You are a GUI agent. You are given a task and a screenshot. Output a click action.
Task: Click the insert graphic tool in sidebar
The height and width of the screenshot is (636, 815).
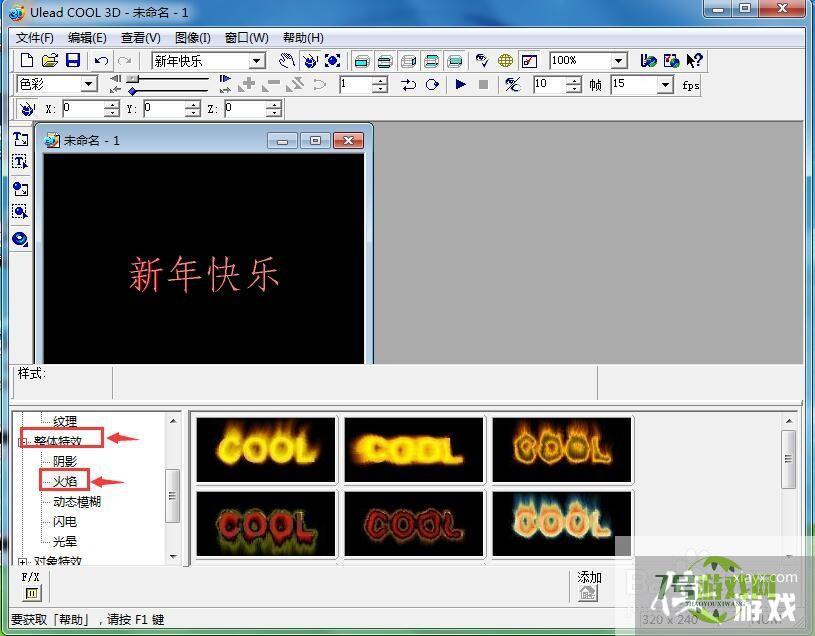[20, 188]
